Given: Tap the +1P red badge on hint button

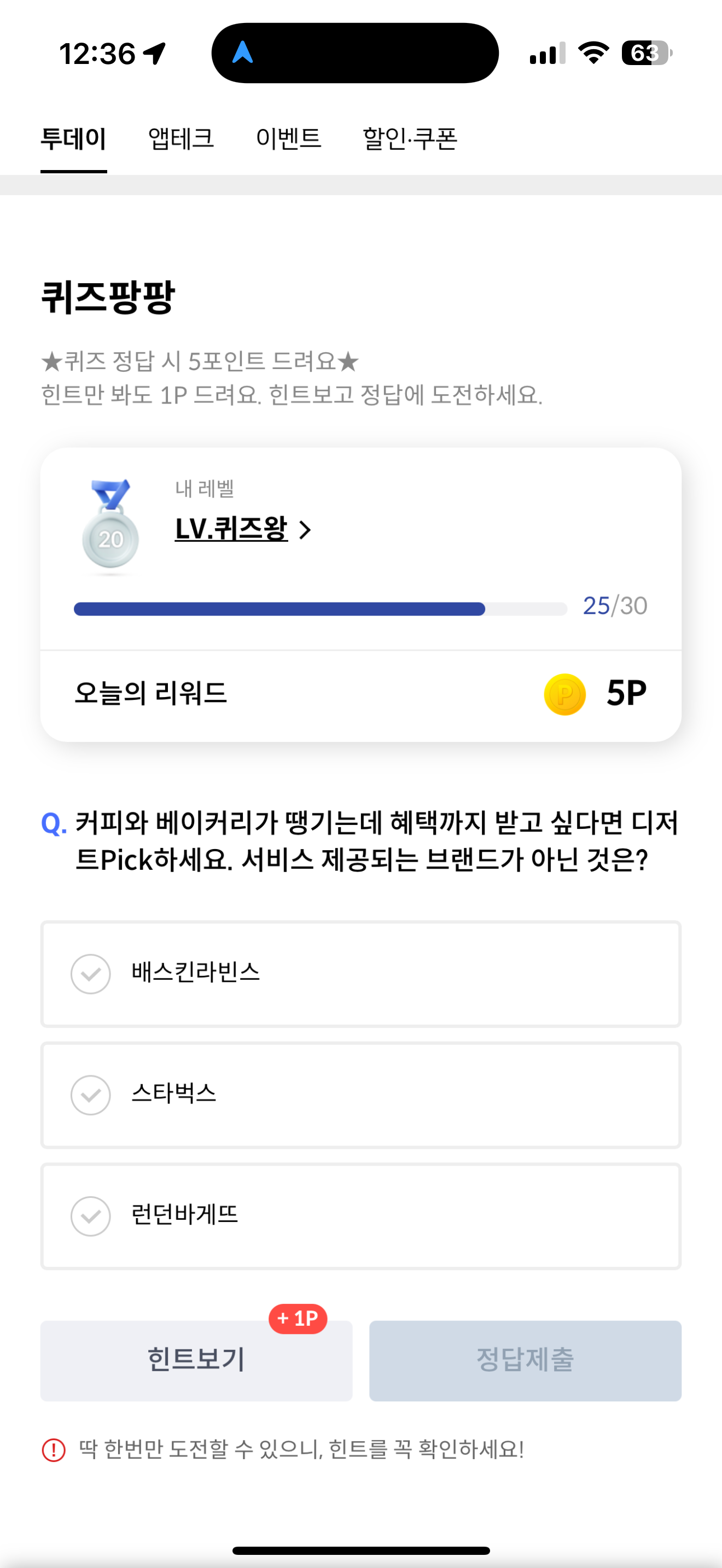Looking at the screenshot, I should (x=298, y=1319).
